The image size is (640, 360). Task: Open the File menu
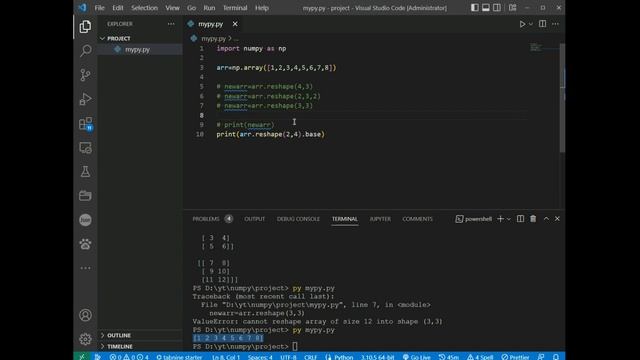[100, 8]
